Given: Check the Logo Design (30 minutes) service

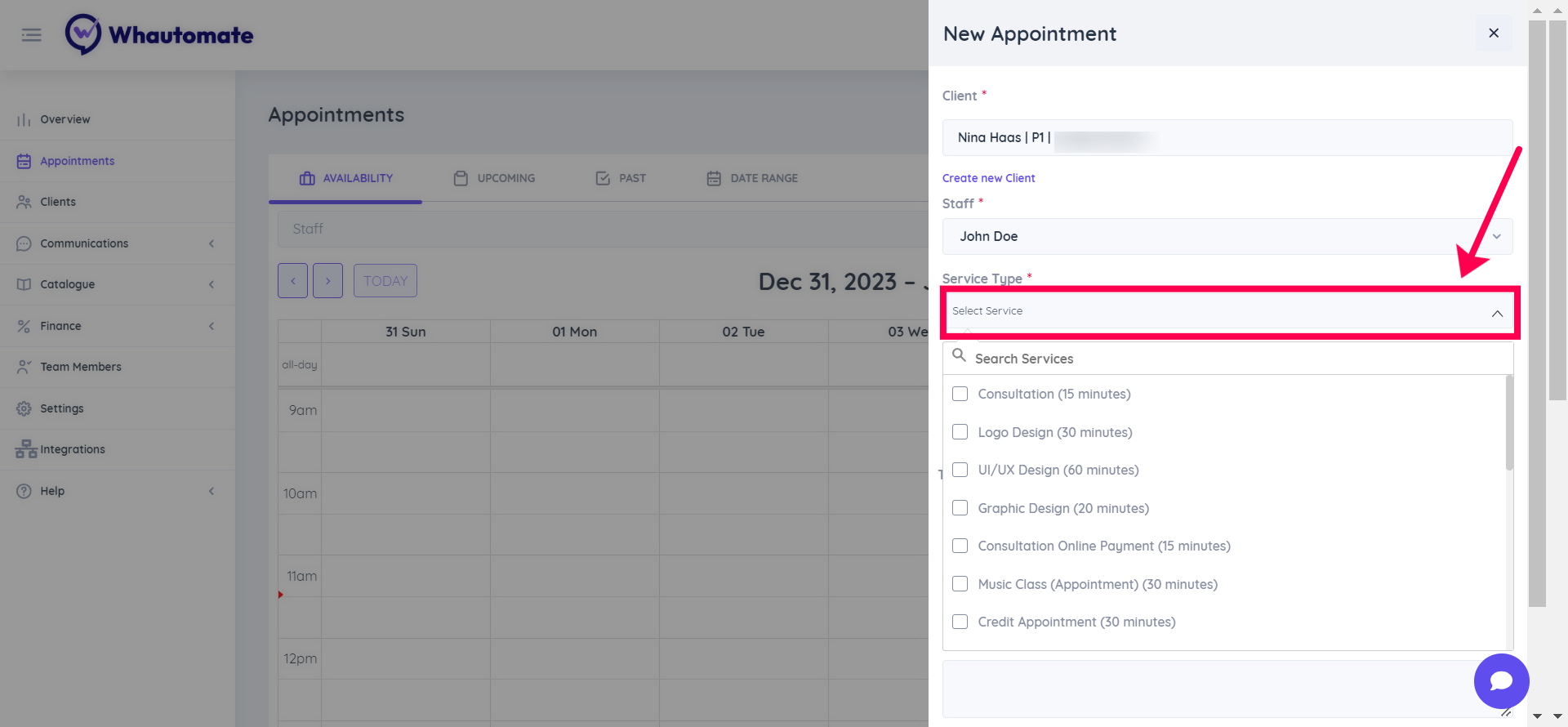Looking at the screenshot, I should click(x=960, y=432).
